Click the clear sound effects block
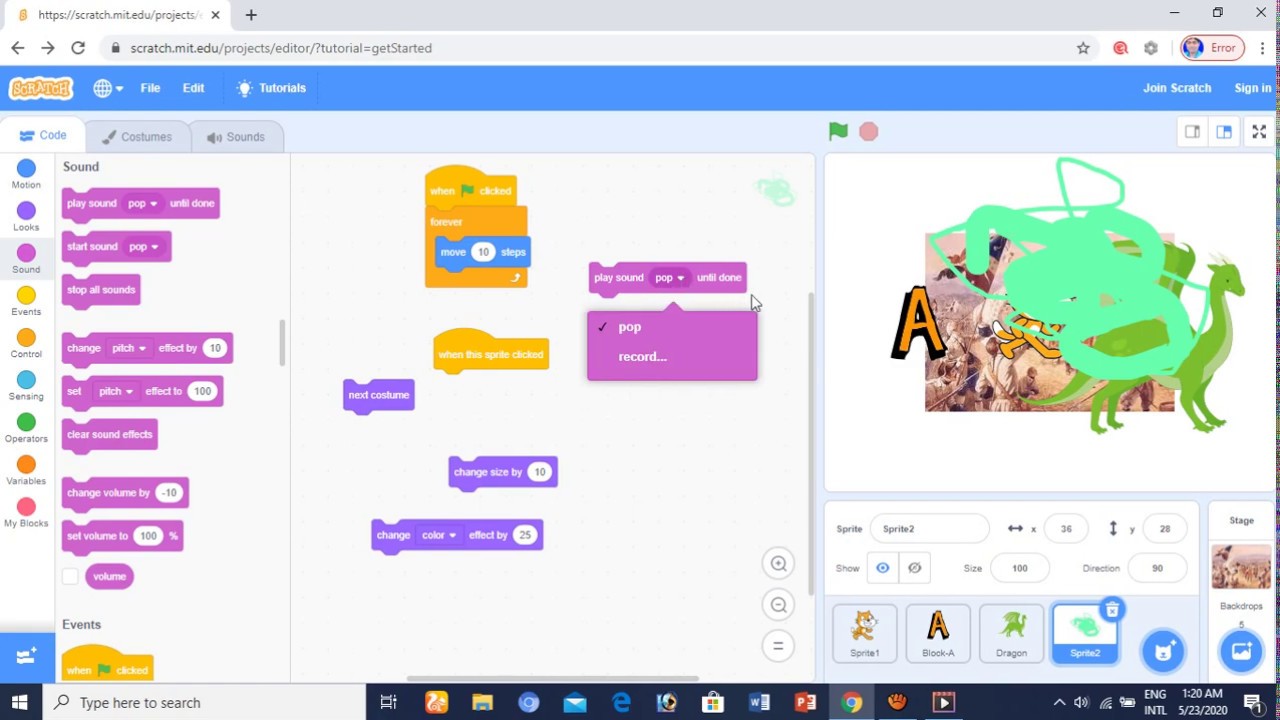Screen dimensions: 1280x720 109,435
